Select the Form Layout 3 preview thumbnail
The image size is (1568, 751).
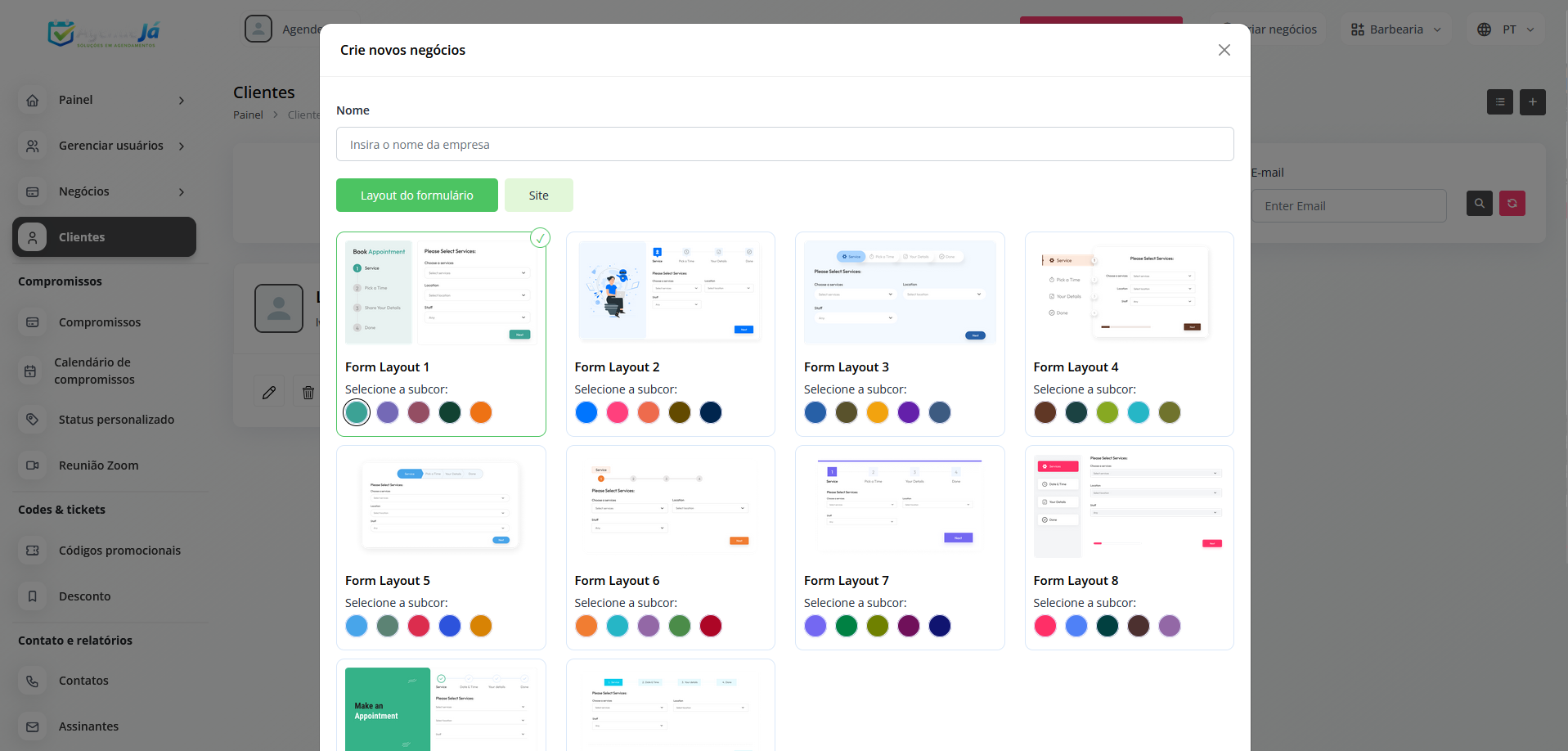pyautogui.click(x=900, y=293)
